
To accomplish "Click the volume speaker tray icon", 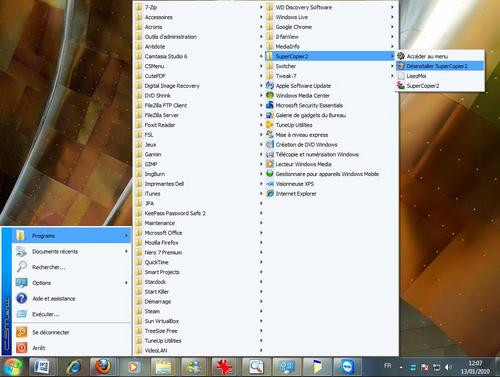I will tap(448, 367).
